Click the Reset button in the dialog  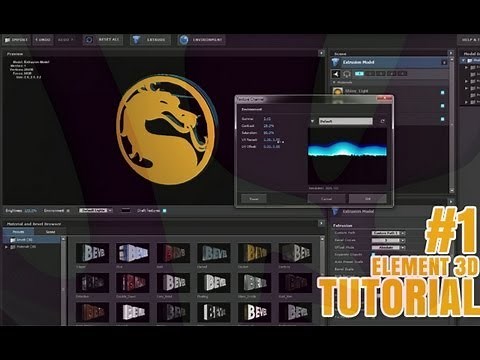[x=254, y=199]
